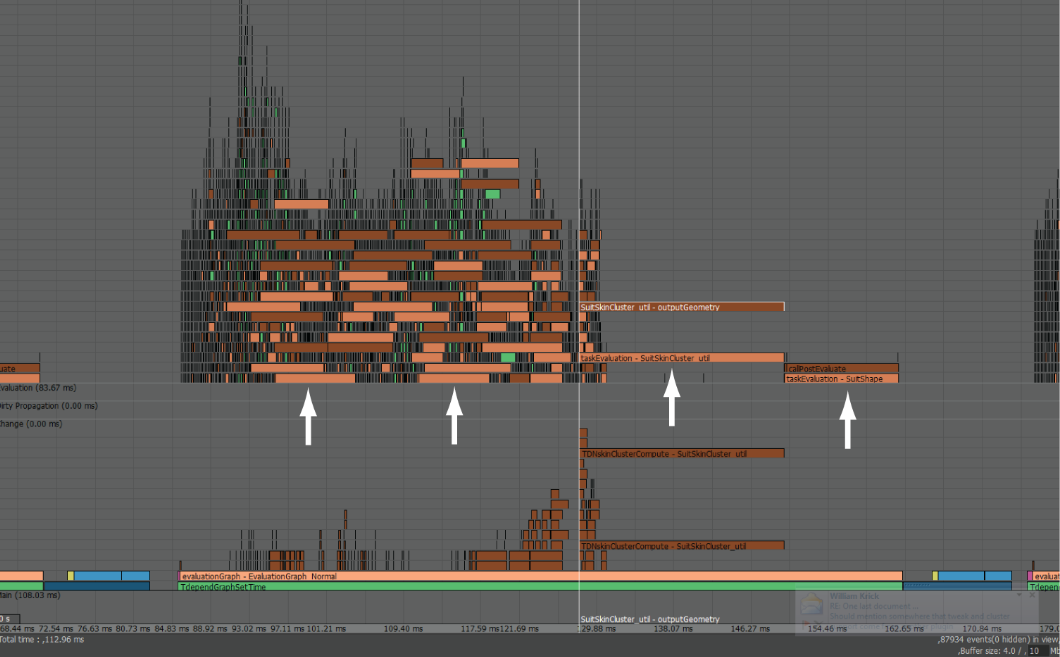Click the 138.07 ms time axis label
1060x657 pixels.
tap(673, 629)
